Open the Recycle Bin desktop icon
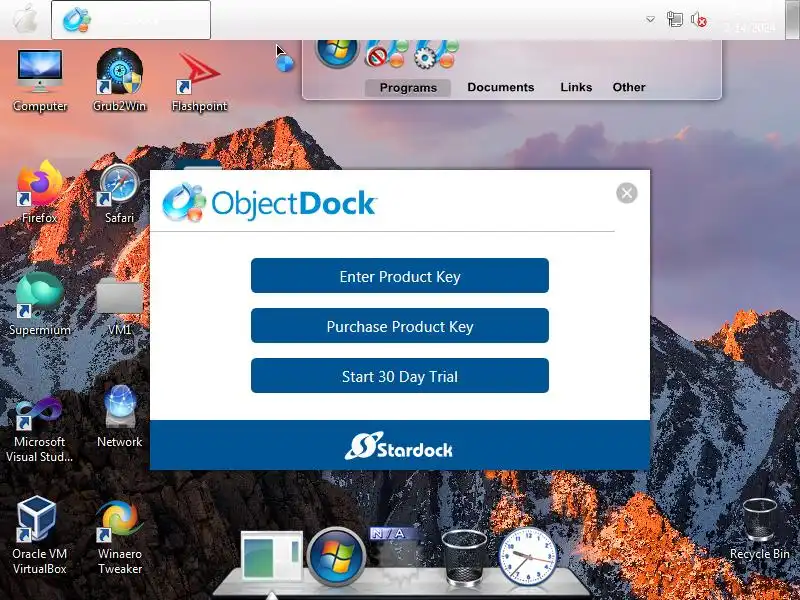Image resolution: width=800 pixels, height=600 pixels. [759, 530]
